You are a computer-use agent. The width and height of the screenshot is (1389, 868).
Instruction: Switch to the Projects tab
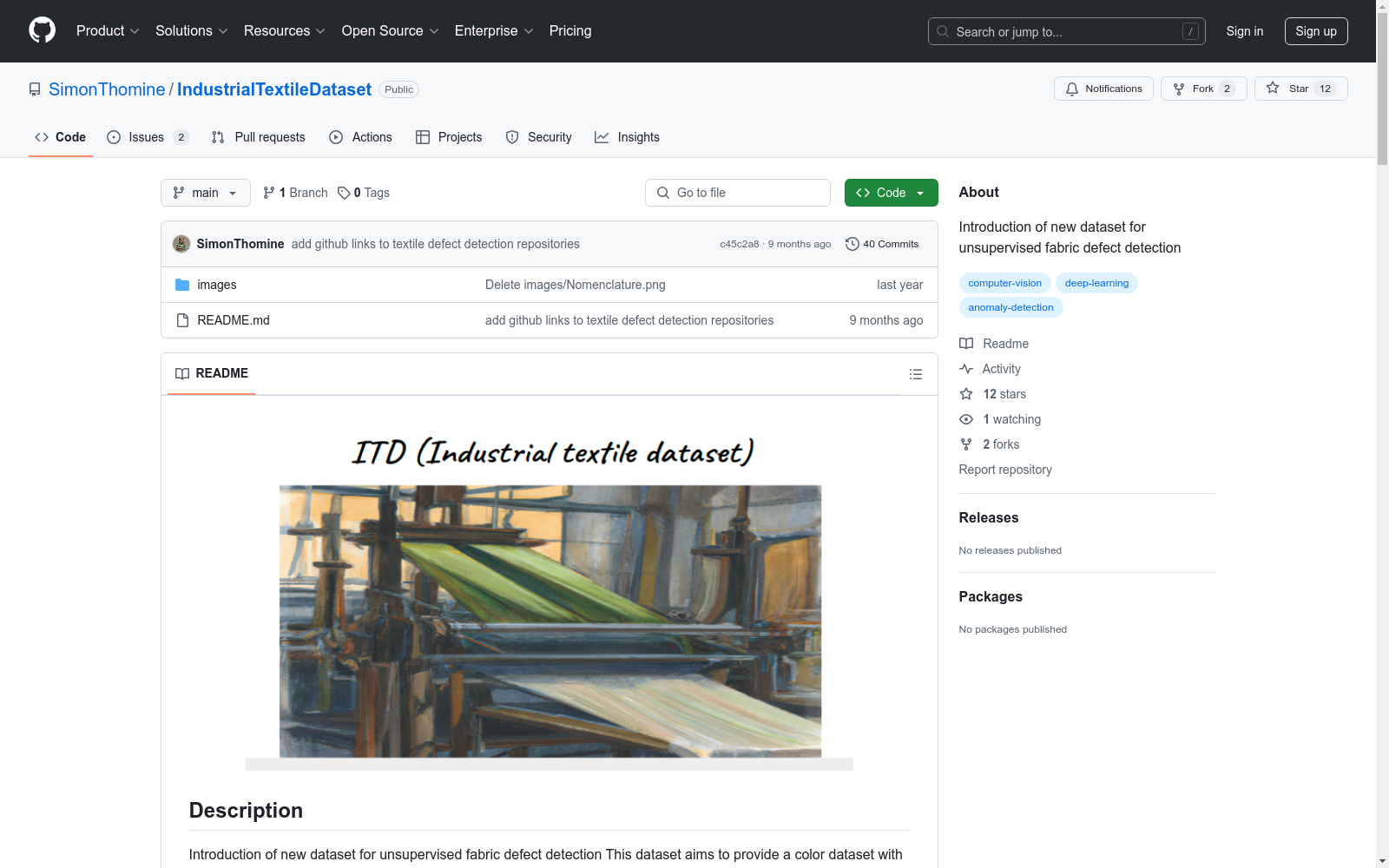click(449, 137)
